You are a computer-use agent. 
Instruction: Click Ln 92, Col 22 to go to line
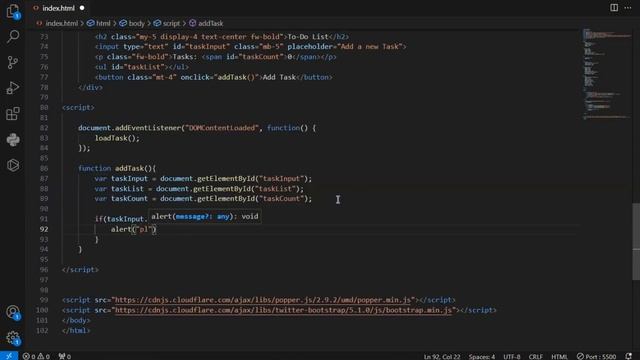[442, 356]
